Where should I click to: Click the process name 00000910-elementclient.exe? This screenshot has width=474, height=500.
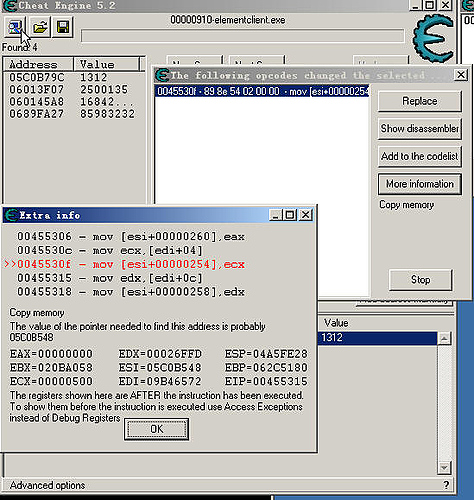tap(228, 20)
